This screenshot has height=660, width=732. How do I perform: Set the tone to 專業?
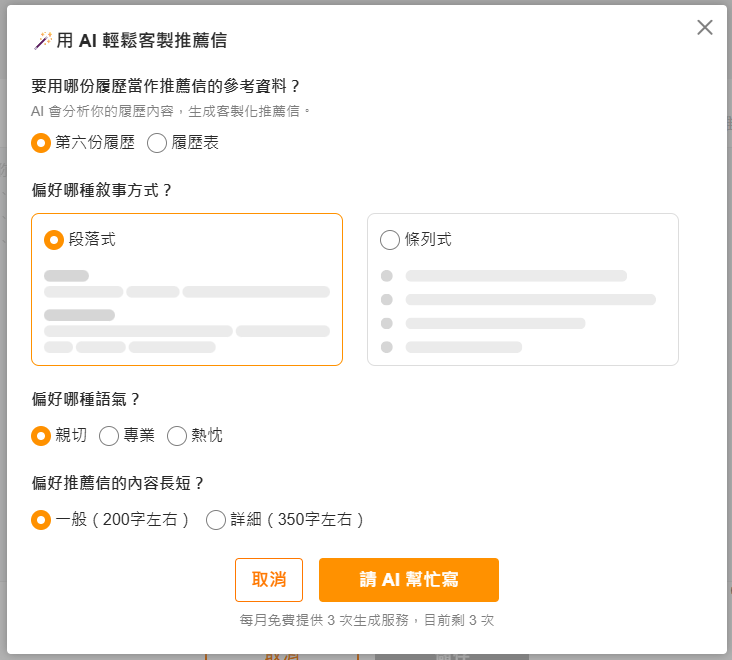tap(109, 436)
